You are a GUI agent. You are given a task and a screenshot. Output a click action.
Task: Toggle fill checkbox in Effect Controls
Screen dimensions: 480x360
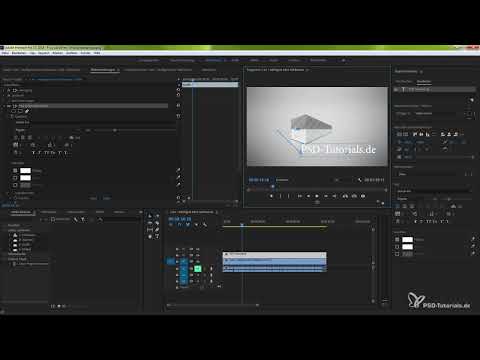click(15, 170)
